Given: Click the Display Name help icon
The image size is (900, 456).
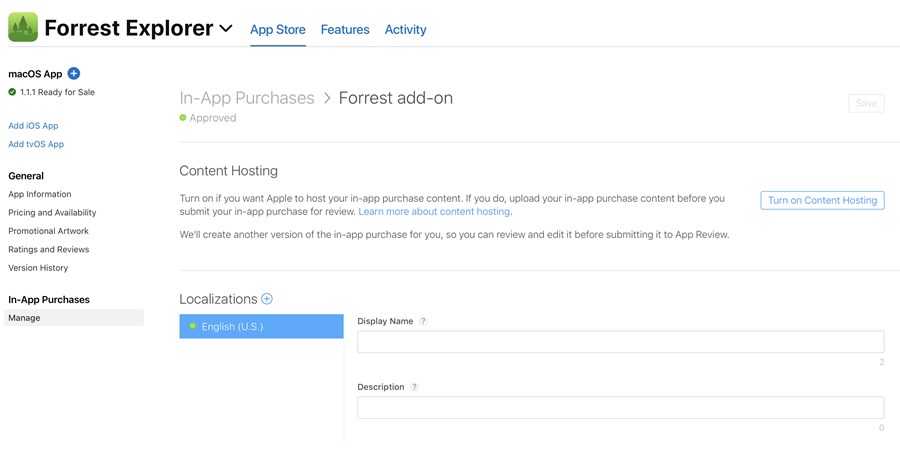Looking at the screenshot, I should click(423, 321).
